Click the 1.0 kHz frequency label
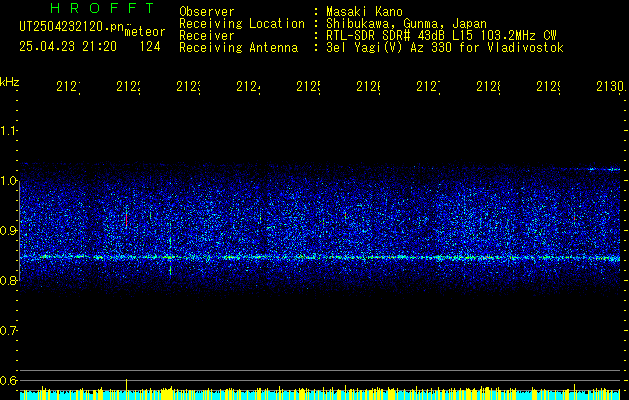Image resolution: width=629 pixels, height=400 pixels. coord(8,181)
